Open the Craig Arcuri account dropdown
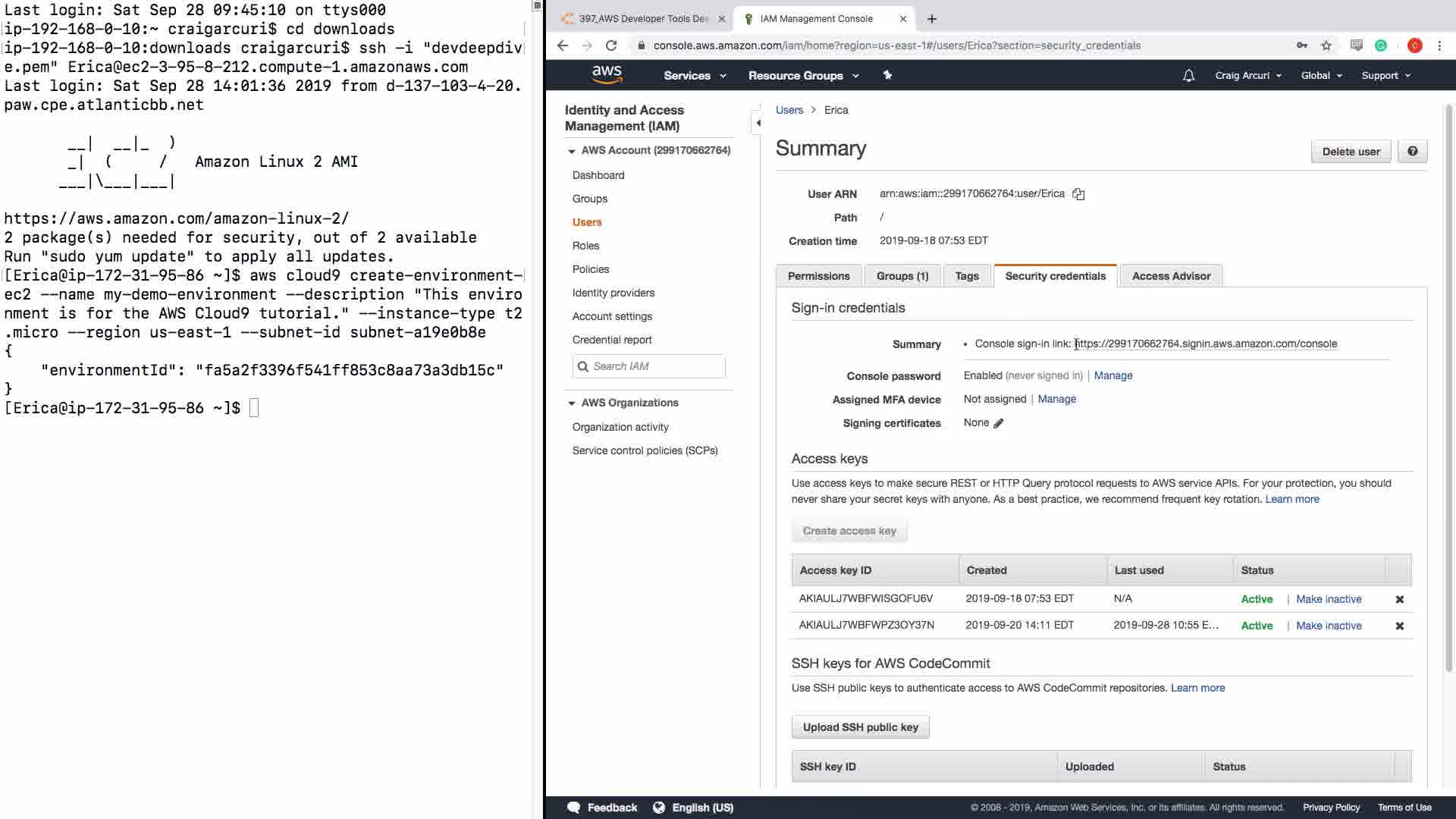Image resolution: width=1456 pixels, height=819 pixels. click(x=1247, y=75)
